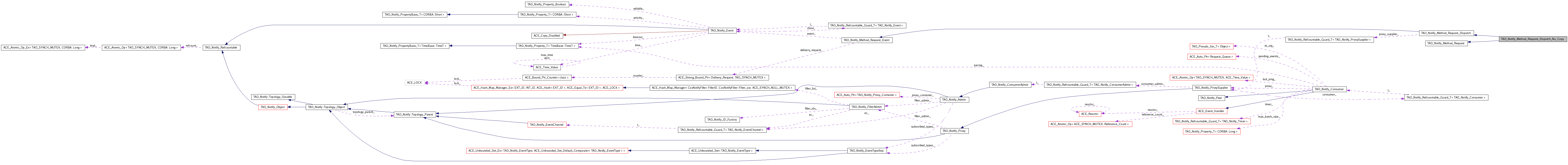Open TAO_Notify_PropertyBase_T< TimeBase::TimeT > node
Image resolution: width=1568 pixels, height=165 pixels.
pos(415,46)
